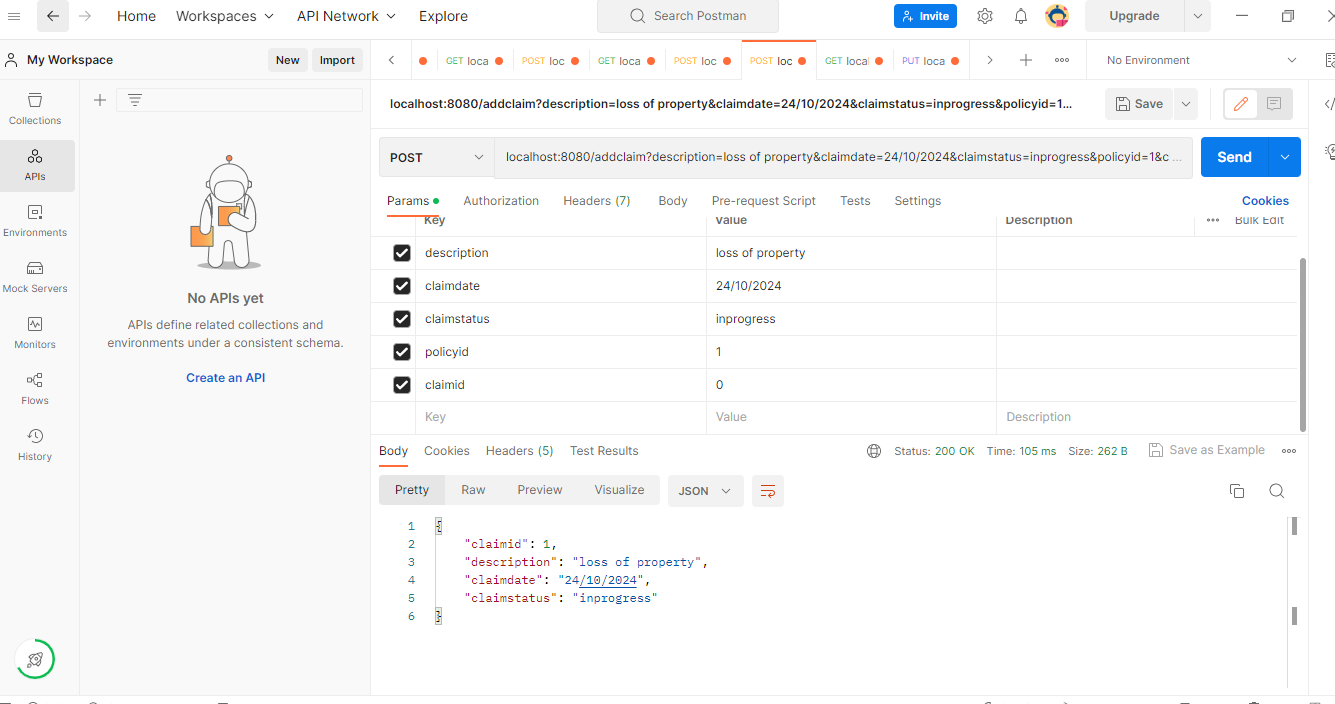Switch to Raw response view
The width and height of the screenshot is (1335, 704).
[x=473, y=490]
